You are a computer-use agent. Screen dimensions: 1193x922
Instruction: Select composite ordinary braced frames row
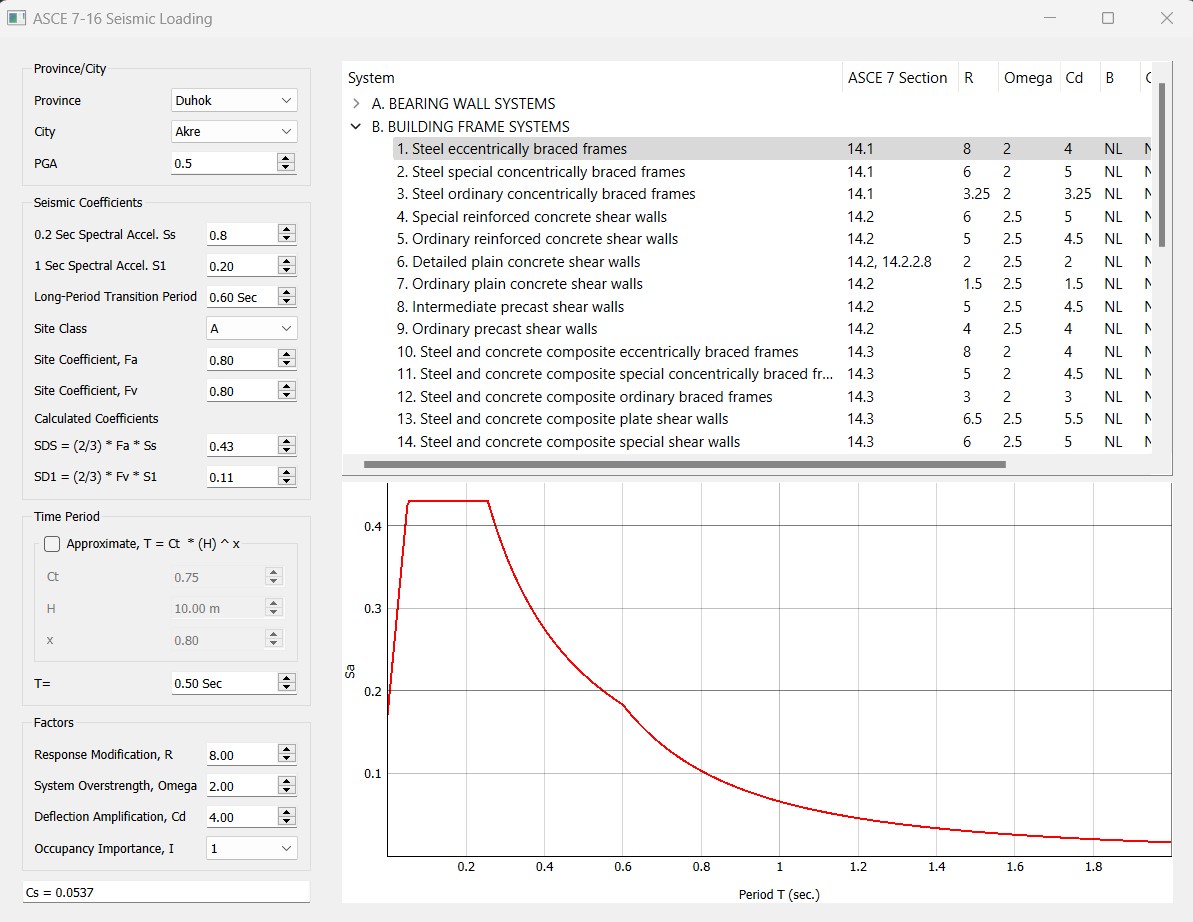[x=771, y=396]
